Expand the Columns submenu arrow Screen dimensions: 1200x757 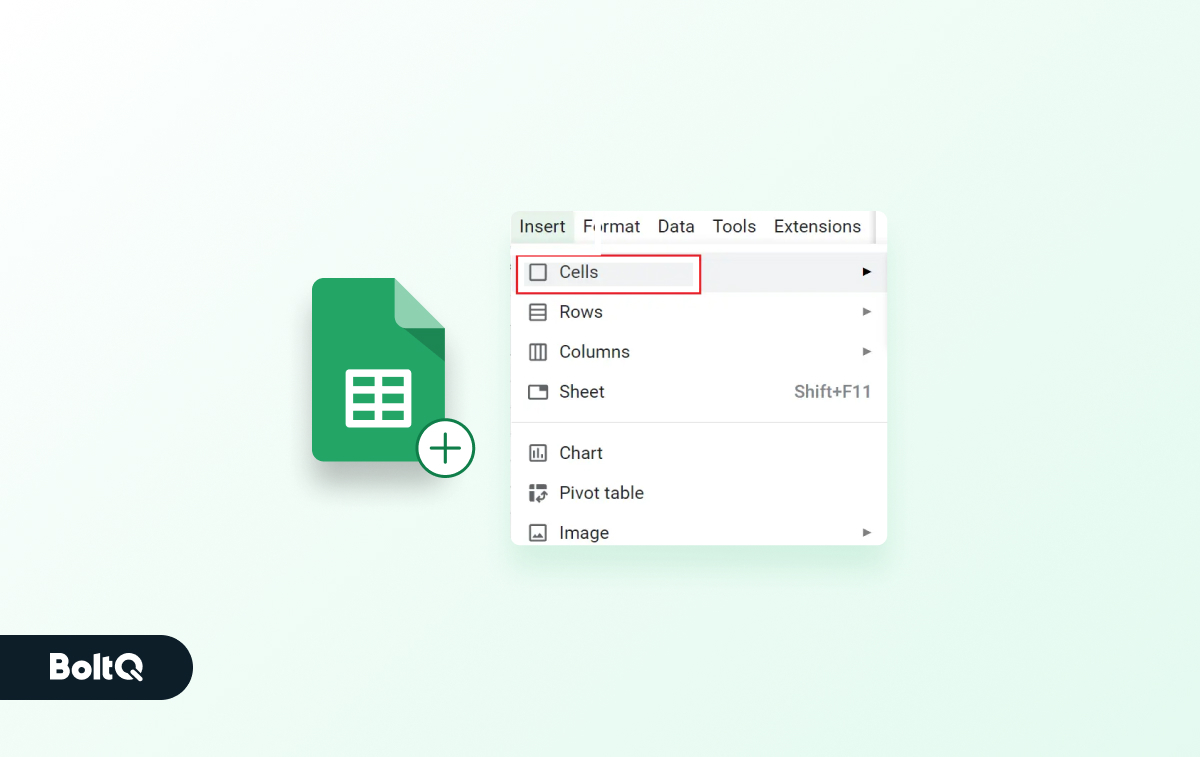867,352
